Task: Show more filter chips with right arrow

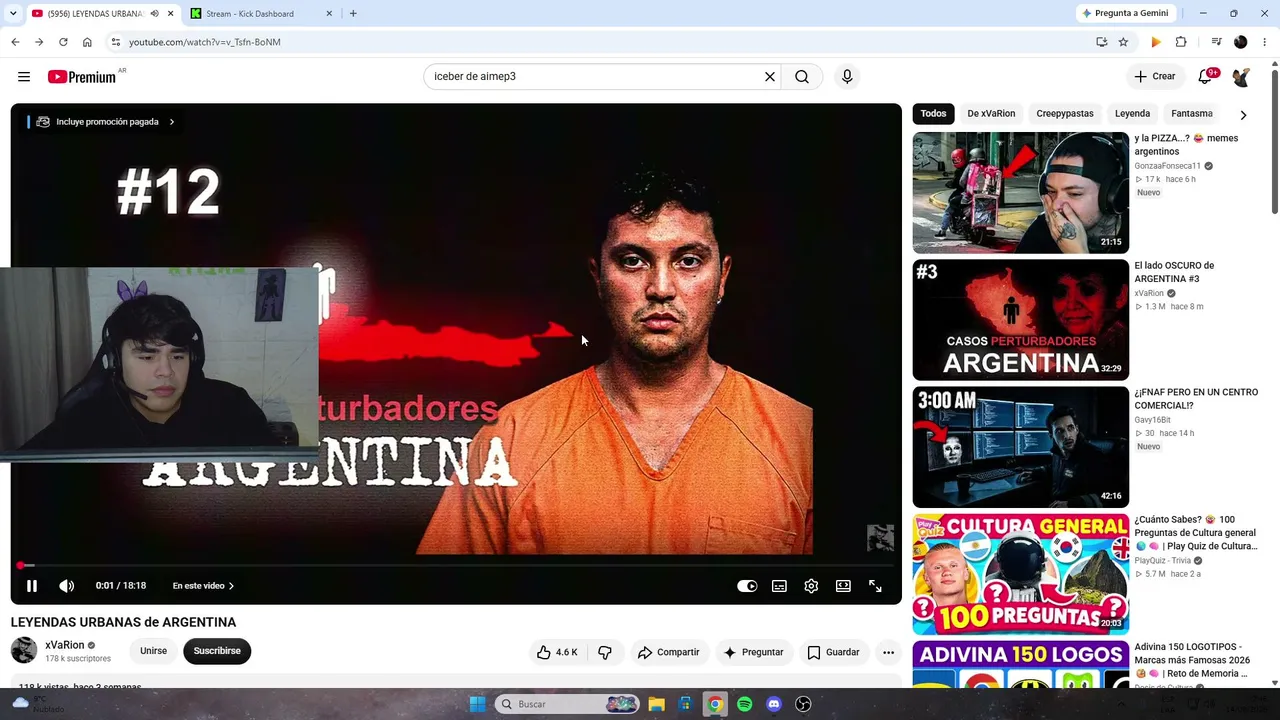Action: click(1243, 115)
